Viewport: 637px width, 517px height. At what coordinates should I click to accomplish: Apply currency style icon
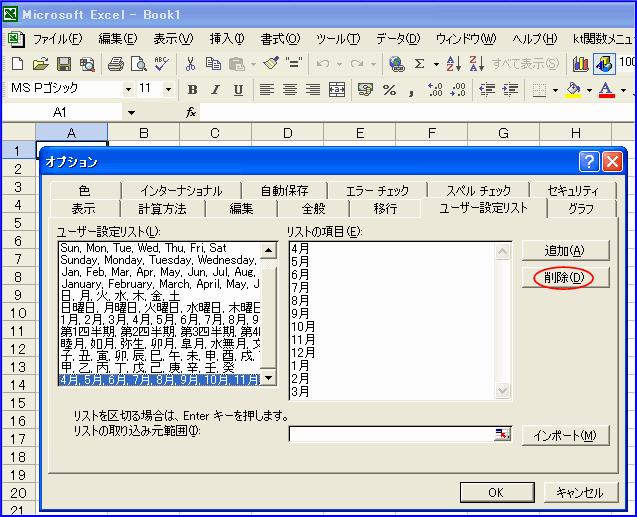coord(365,90)
